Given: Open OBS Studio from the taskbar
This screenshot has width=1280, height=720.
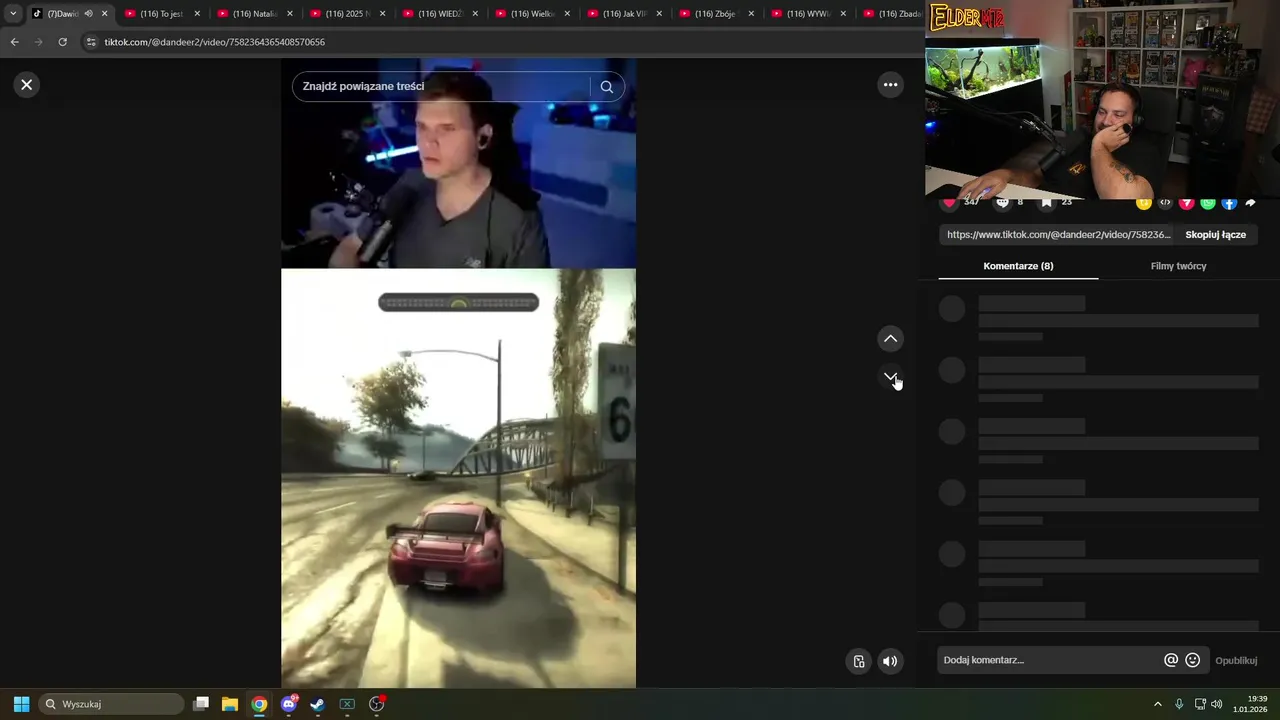Looking at the screenshot, I should 377,704.
